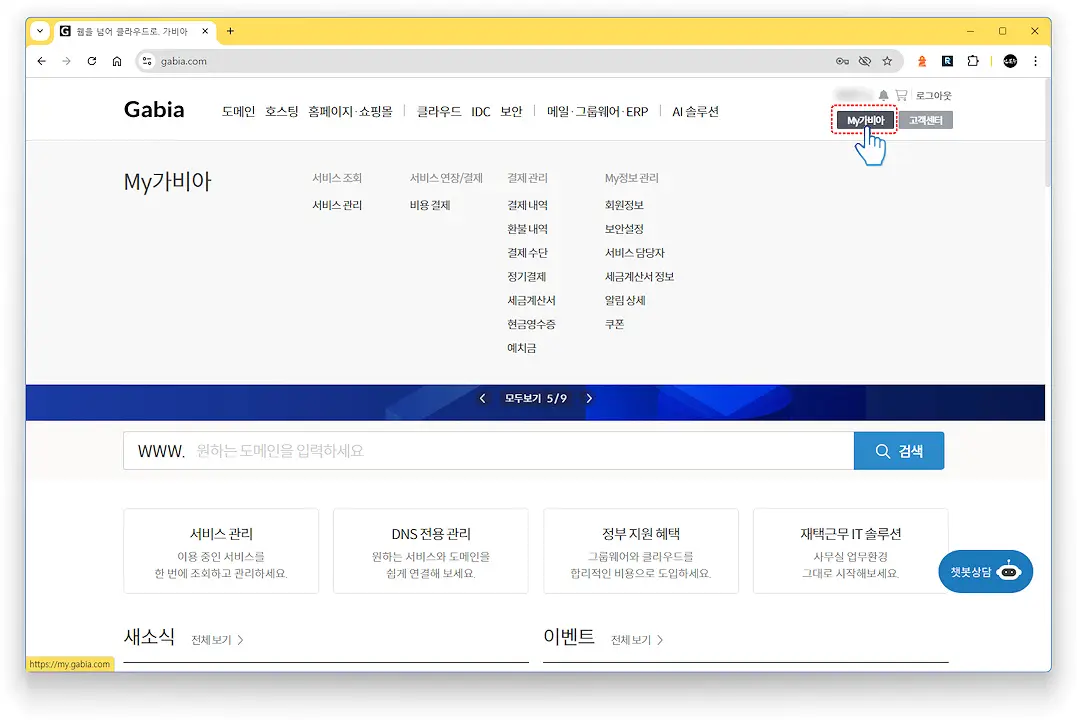Switch to the 클라우드 menu item

(438, 111)
